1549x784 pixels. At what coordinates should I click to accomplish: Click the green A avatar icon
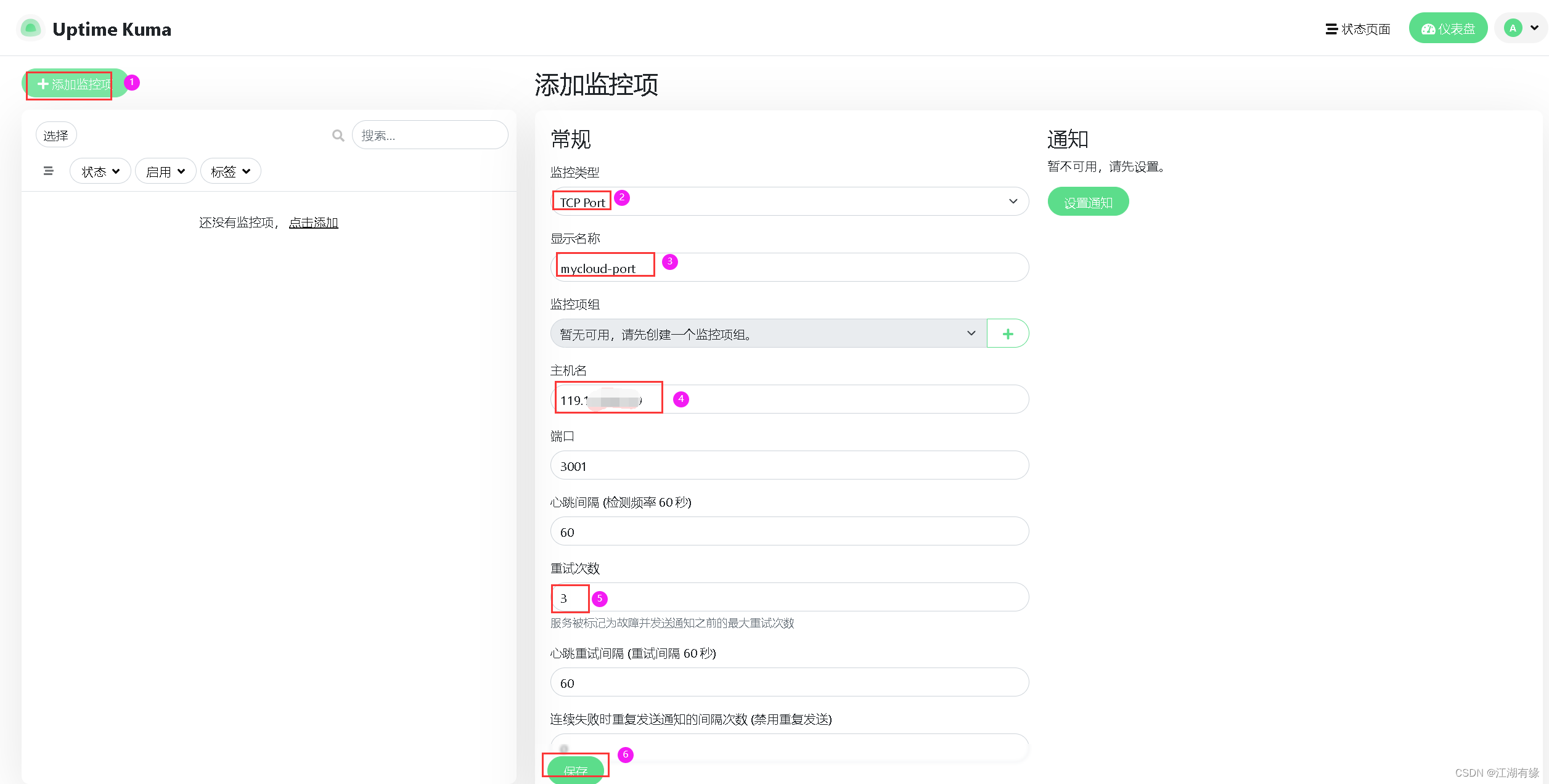[x=1513, y=28]
